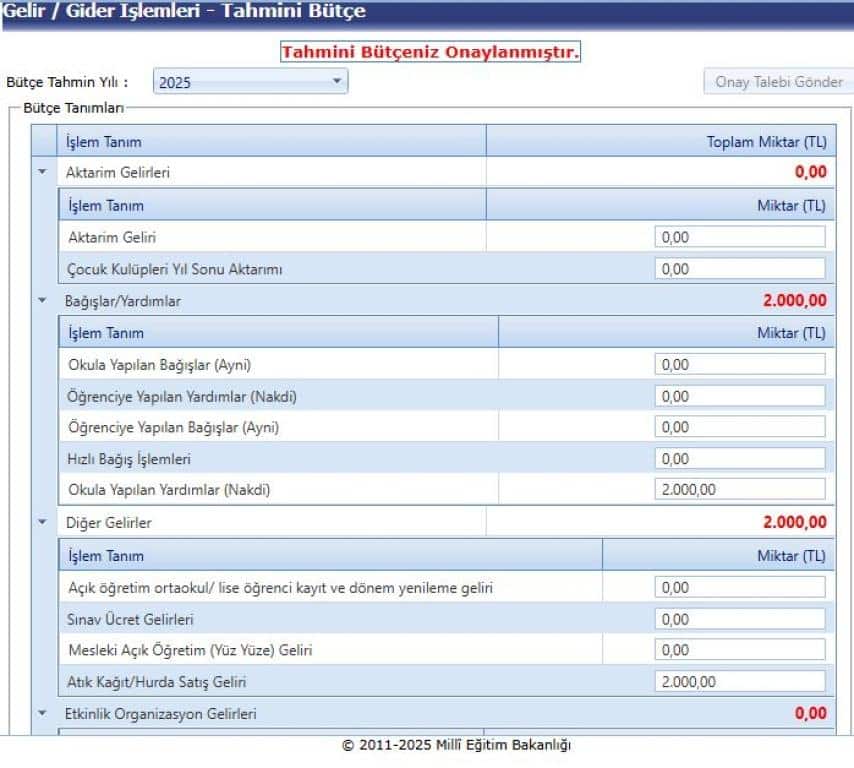Click the Aktarim Geliri amount field
854x768 pixels.
[740, 237]
